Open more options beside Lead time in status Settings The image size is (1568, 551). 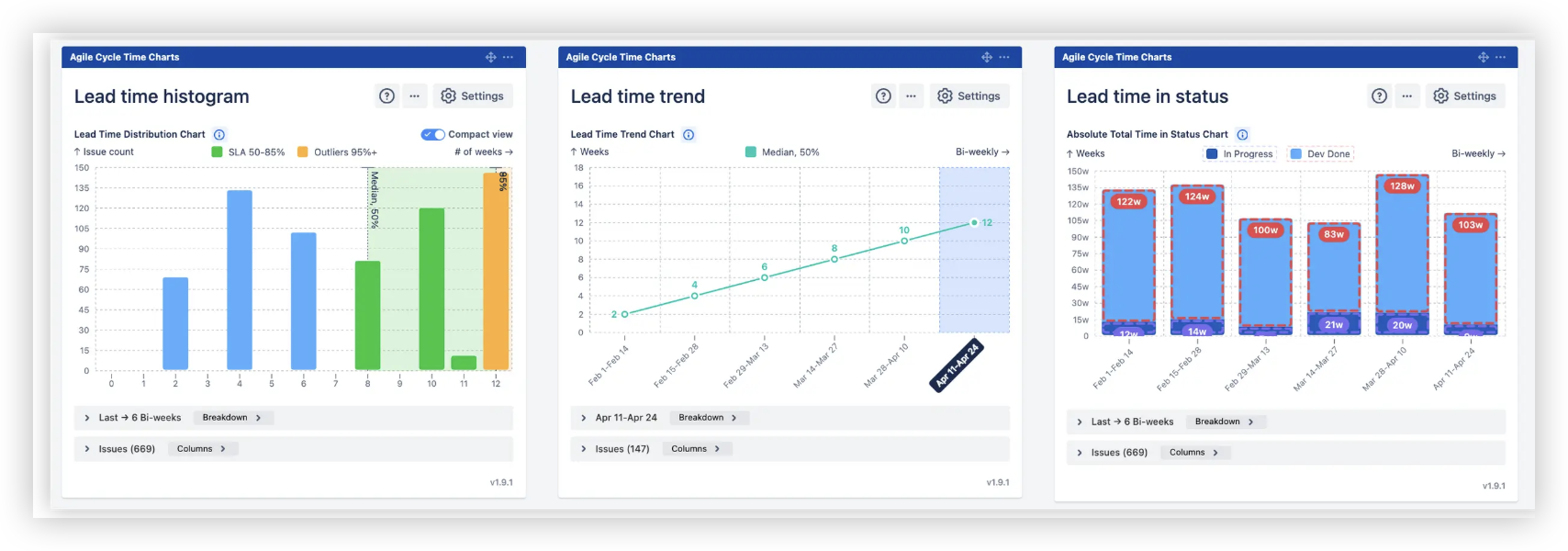pyautogui.click(x=1407, y=96)
